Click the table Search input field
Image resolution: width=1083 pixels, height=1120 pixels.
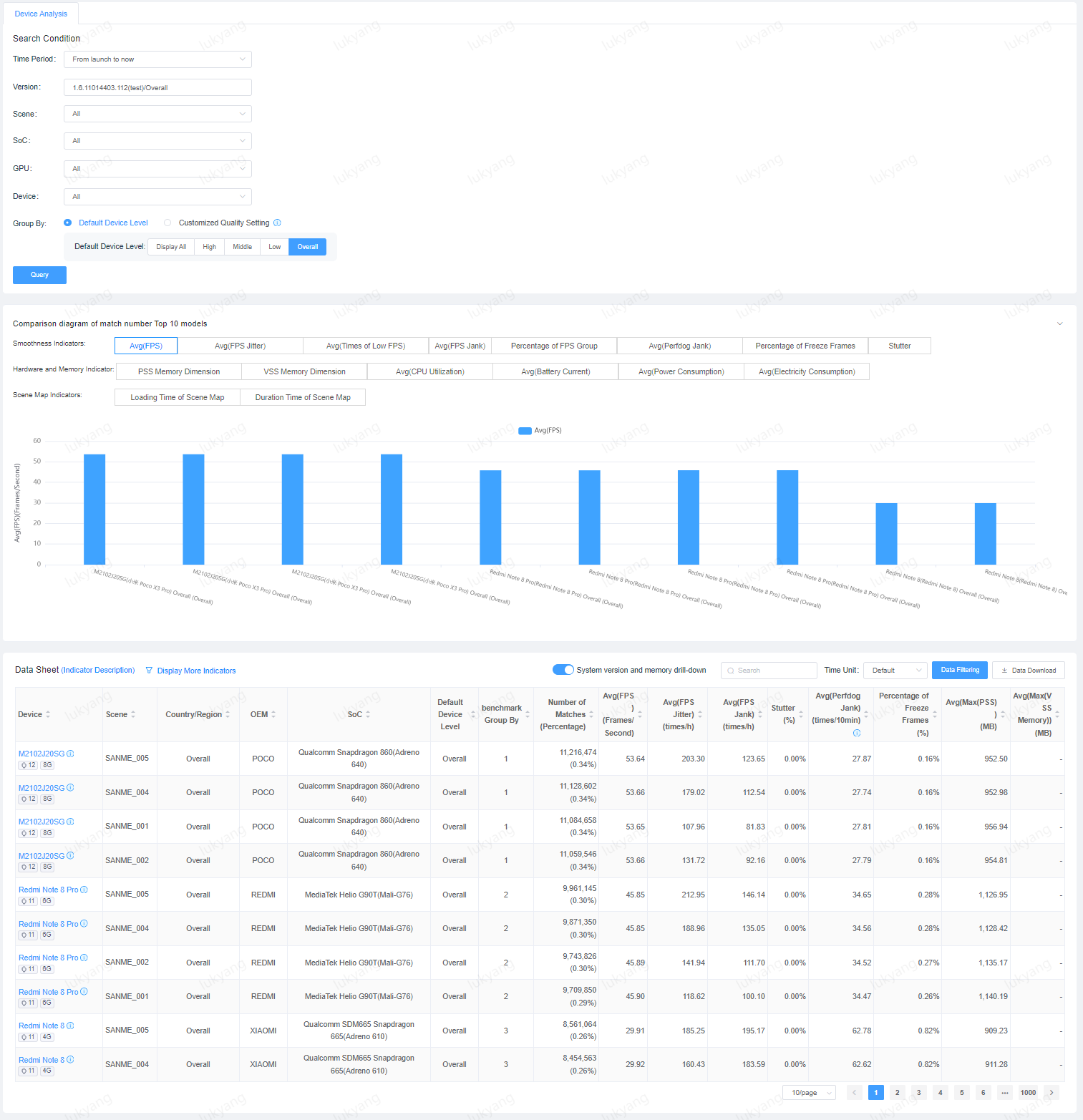coord(769,671)
